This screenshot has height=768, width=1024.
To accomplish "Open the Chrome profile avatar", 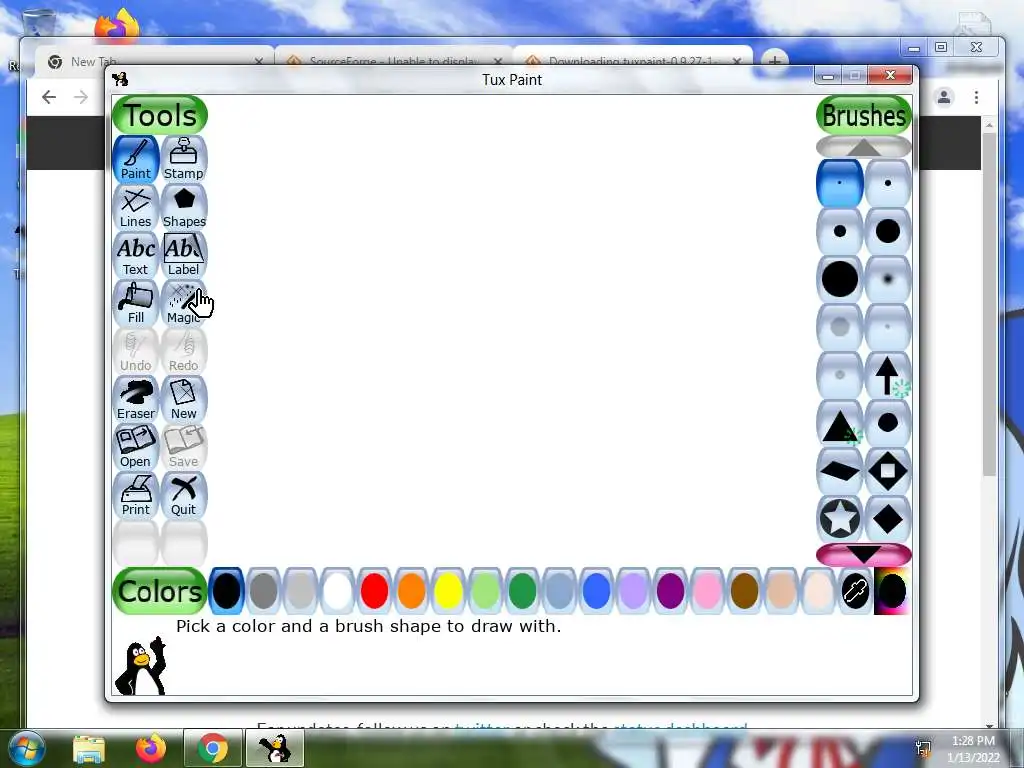I will click(944, 97).
